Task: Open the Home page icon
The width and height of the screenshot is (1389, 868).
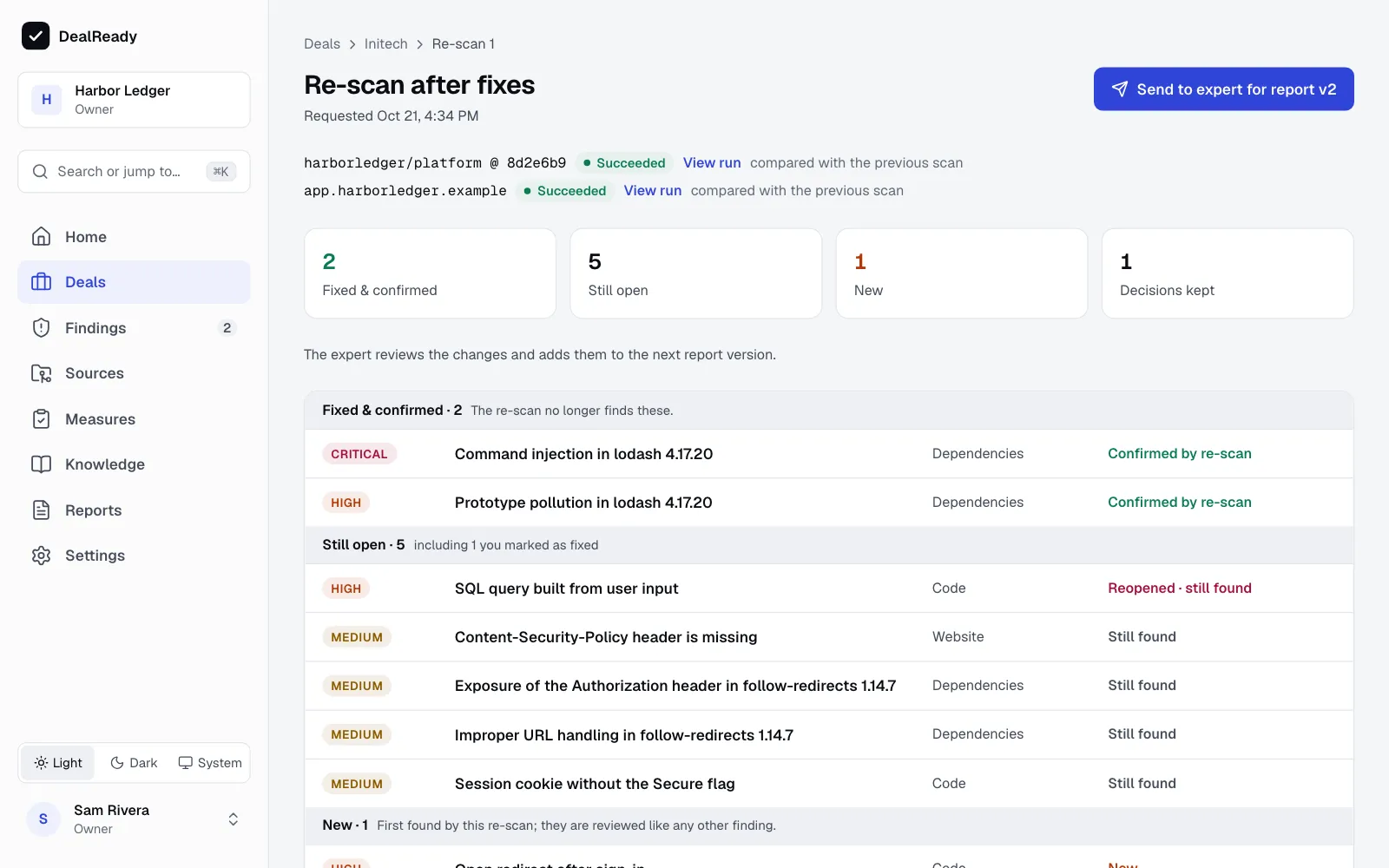Action: [41, 236]
